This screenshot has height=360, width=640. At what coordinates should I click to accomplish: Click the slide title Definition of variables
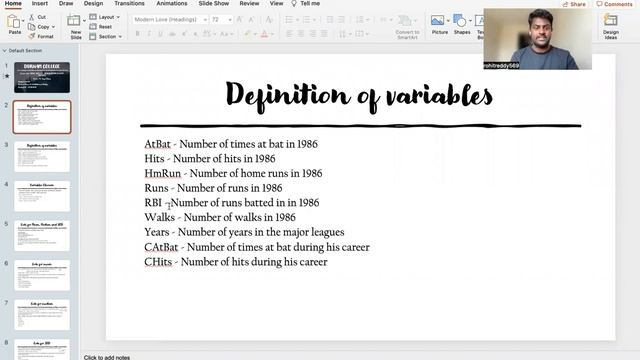tap(359, 96)
